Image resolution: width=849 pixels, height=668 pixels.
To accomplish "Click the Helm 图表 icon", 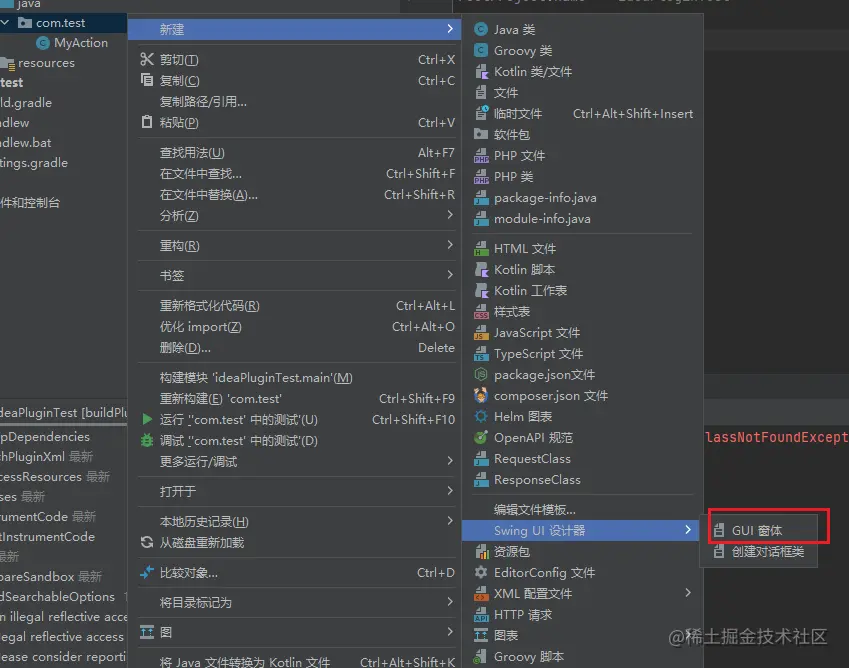I will point(481,416).
